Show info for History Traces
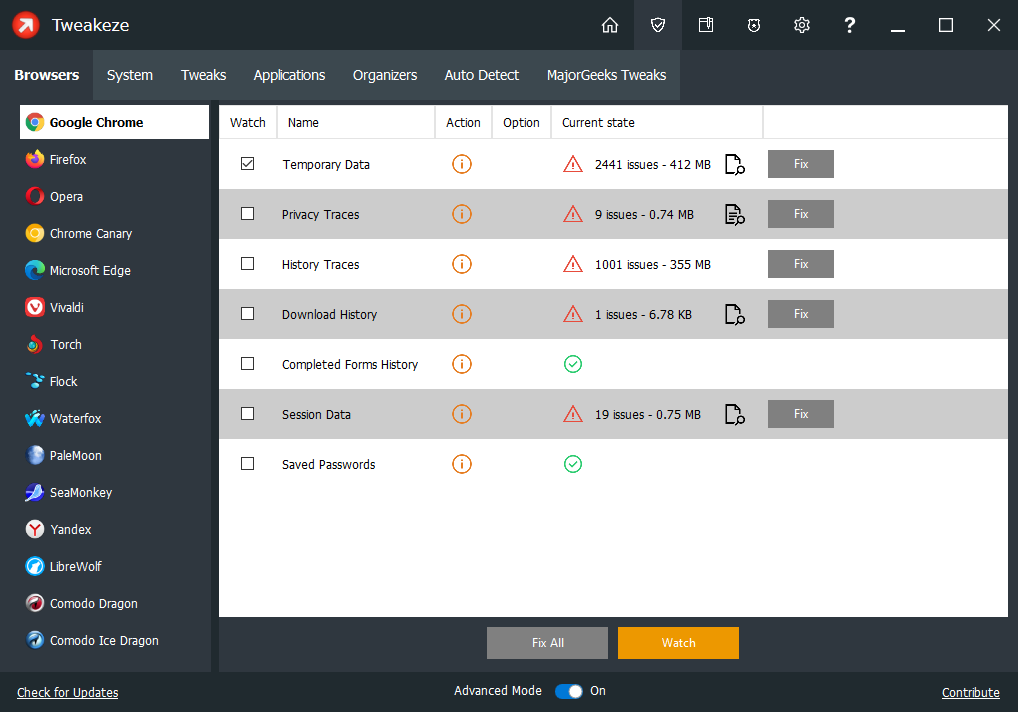 pos(462,264)
